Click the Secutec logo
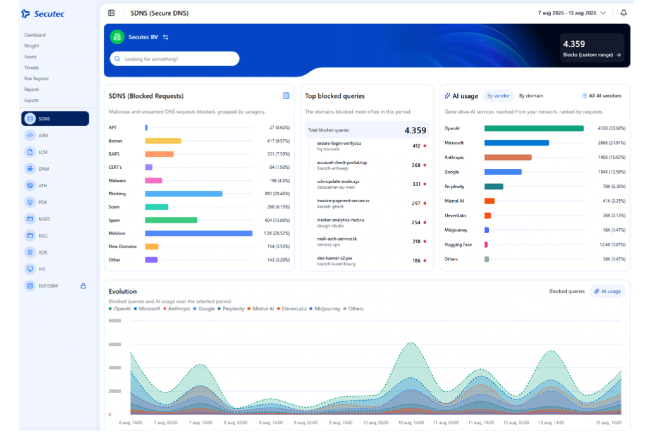Screen dimensions: 650x433 pyautogui.click(x=43, y=14)
